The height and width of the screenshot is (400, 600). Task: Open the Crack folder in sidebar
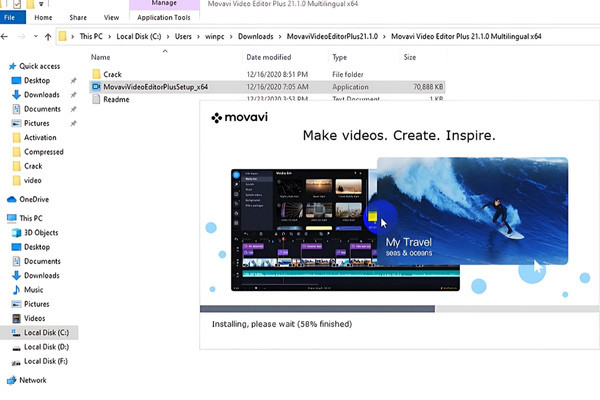(x=33, y=166)
